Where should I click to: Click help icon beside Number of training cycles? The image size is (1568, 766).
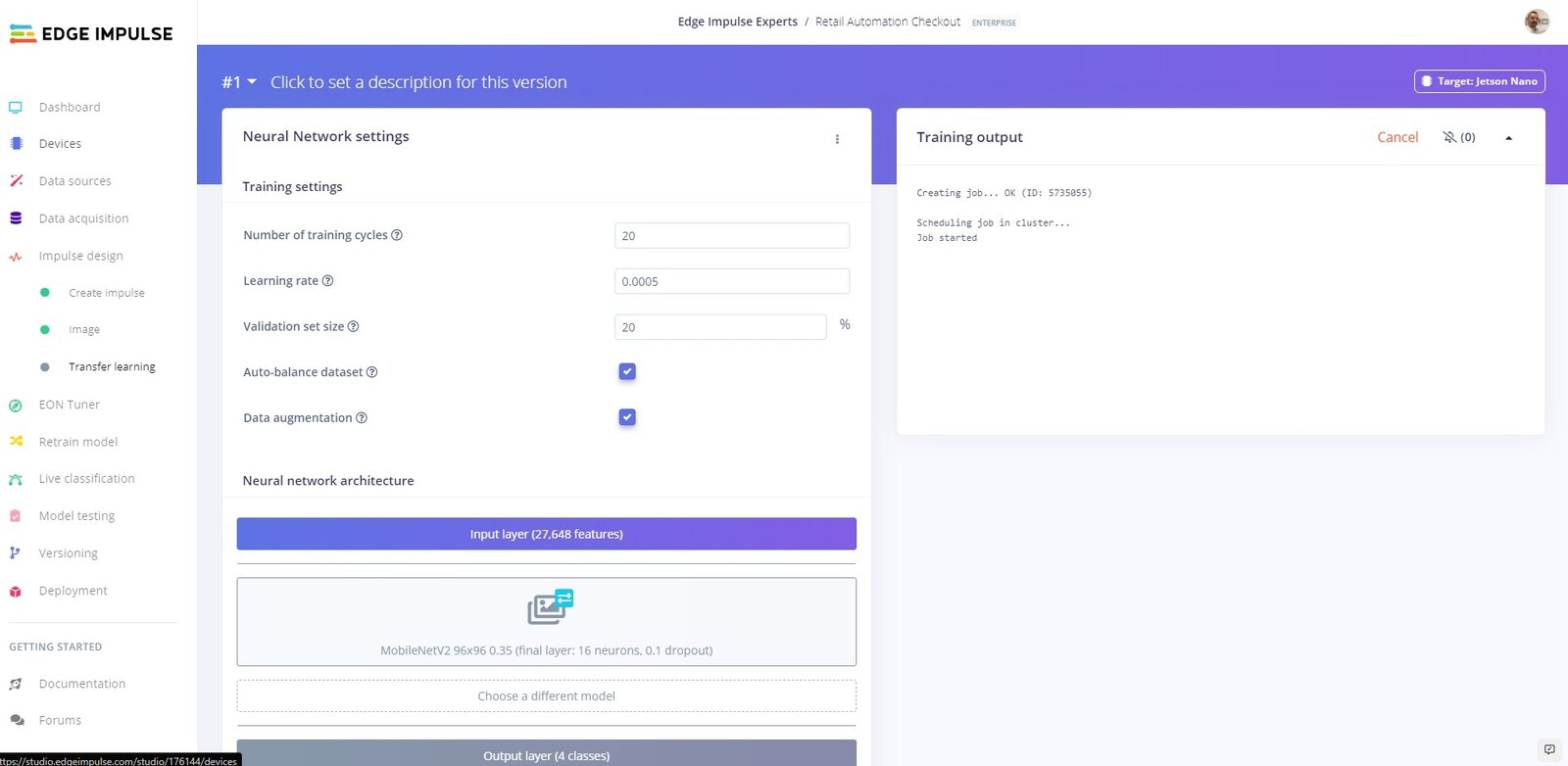(397, 235)
